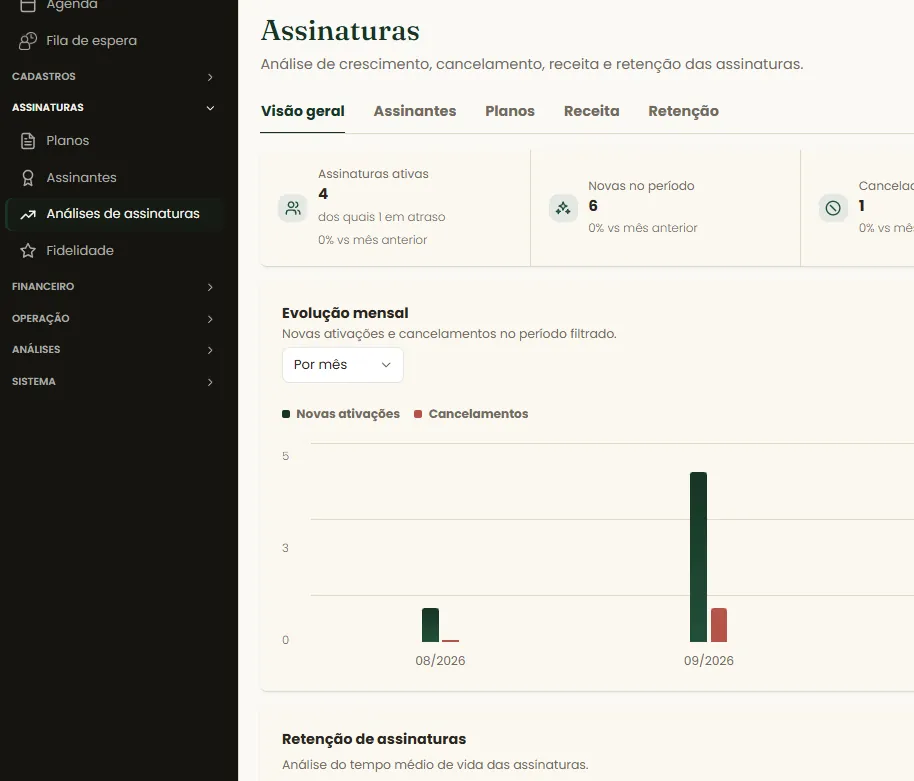Viewport: 914px width, 781px height.
Task: Click the 09/2026 green activations bar
Action: (x=698, y=557)
